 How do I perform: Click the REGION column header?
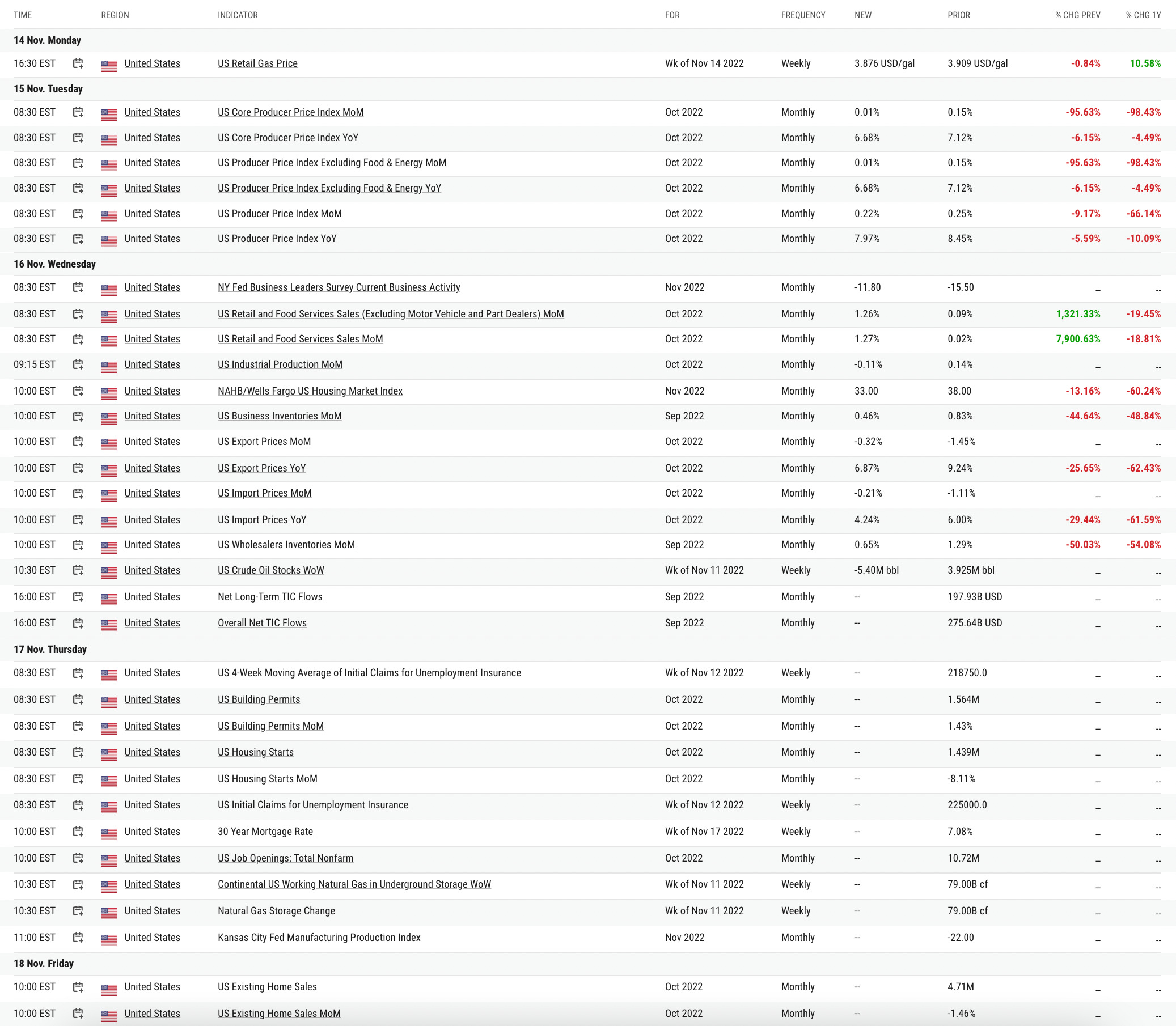[x=115, y=15]
